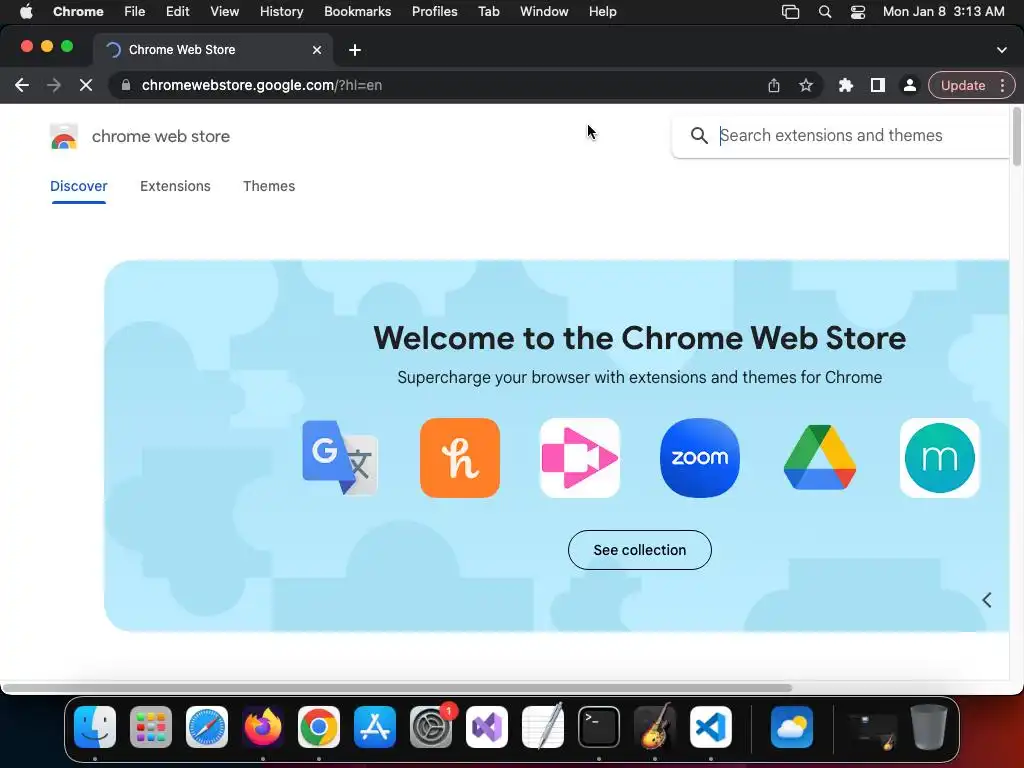Switch to the Discover tab
The height and width of the screenshot is (768, 1024).
(79, 186)
